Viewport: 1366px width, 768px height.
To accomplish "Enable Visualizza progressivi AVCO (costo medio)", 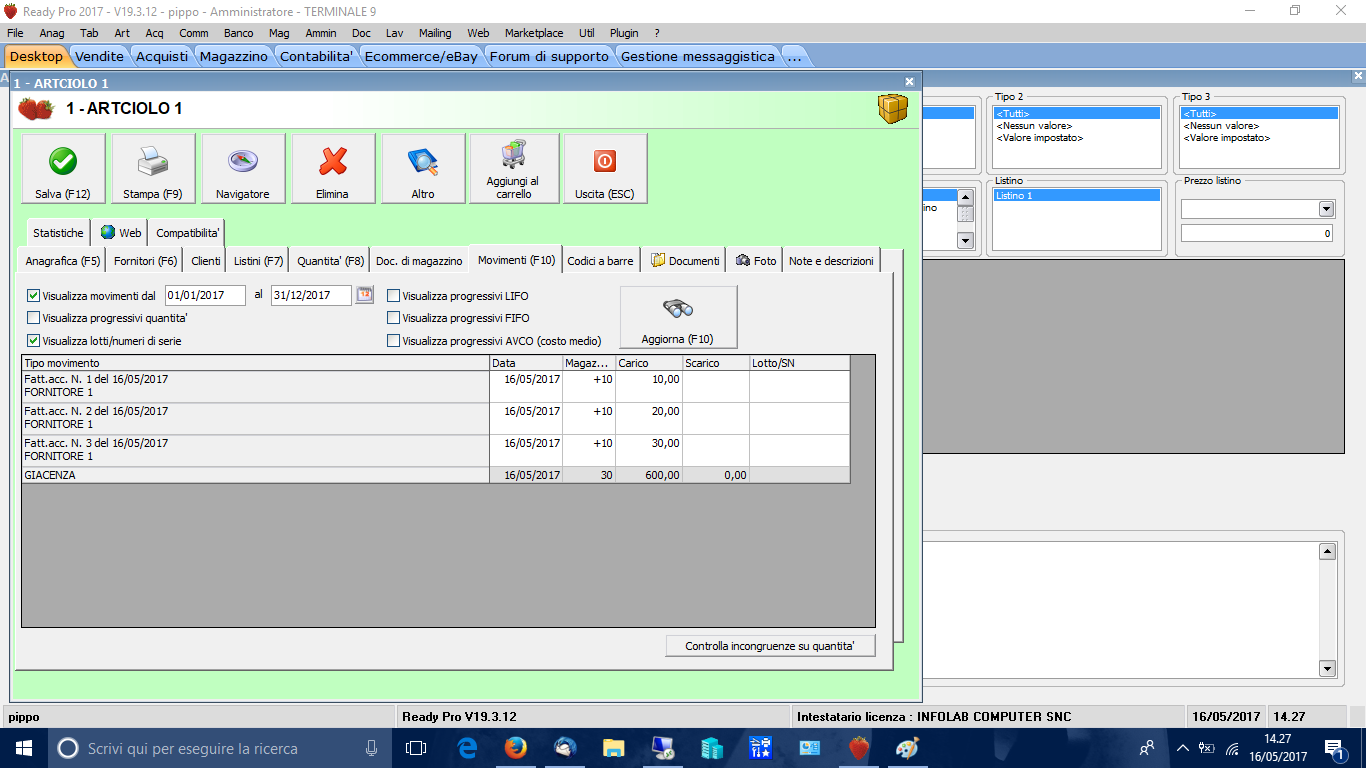I will (393, 341).
